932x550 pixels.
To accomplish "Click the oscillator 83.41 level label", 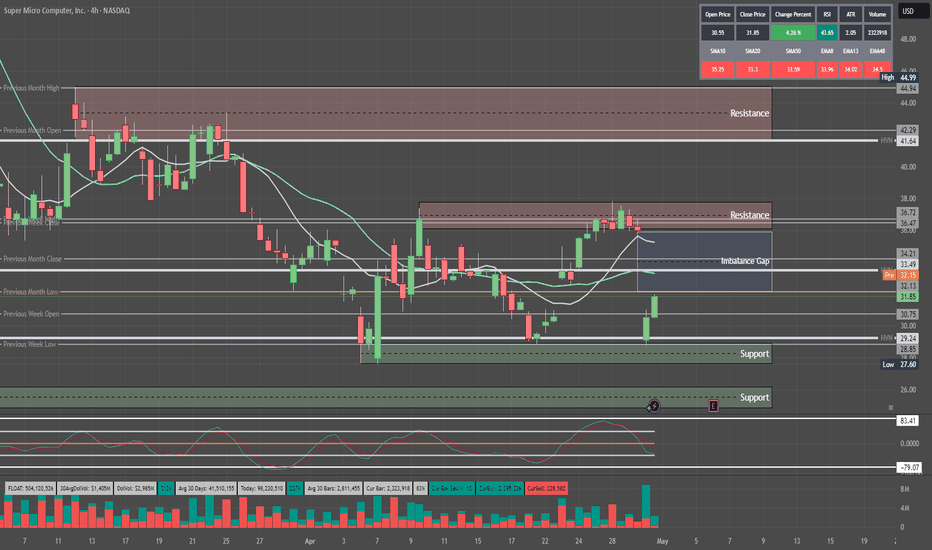I will [908, 420].
